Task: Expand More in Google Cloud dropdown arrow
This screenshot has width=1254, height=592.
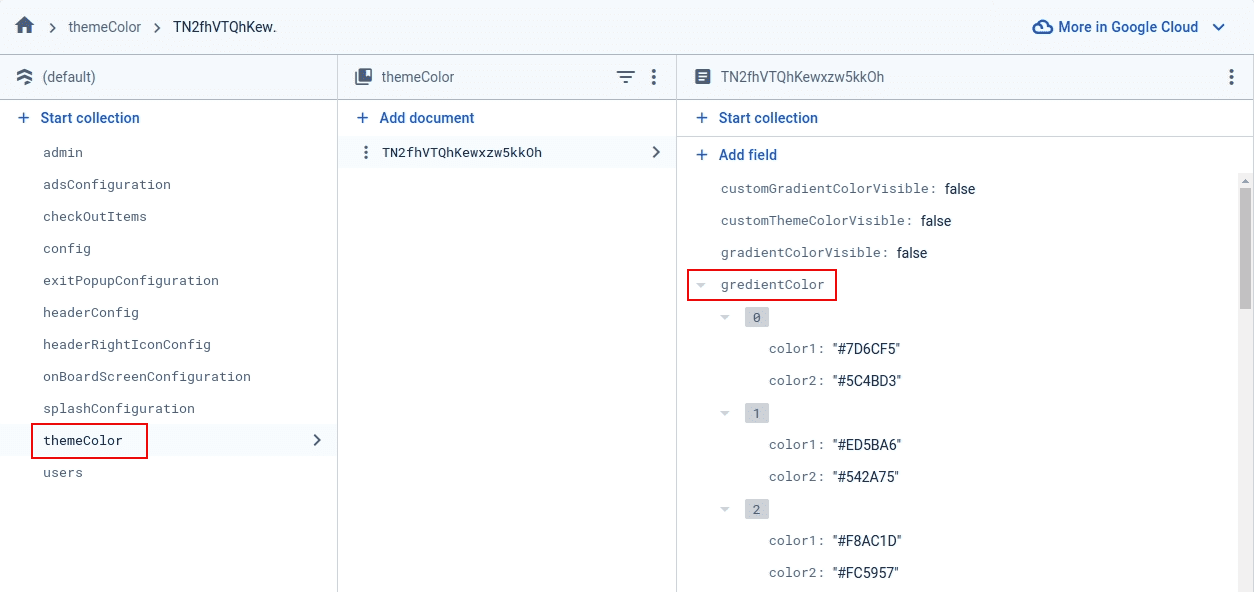Action: pyautogui.click(x=1218, y=27)
